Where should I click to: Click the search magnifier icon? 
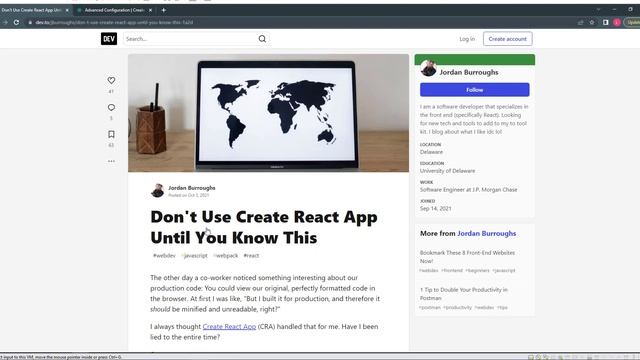pyautogui.click(x=262, y=39)
